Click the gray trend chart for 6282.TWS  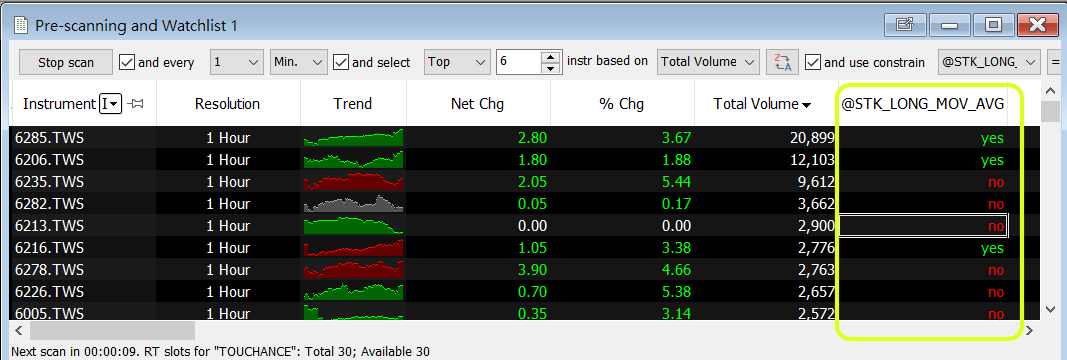pos(353,203)
